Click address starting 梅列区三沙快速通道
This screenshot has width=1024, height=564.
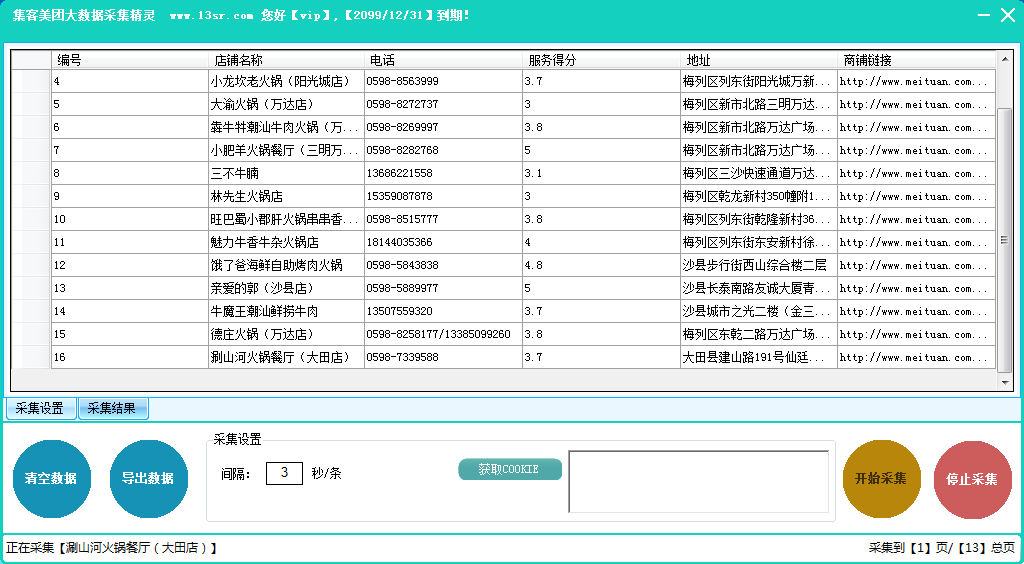point(756,174)
